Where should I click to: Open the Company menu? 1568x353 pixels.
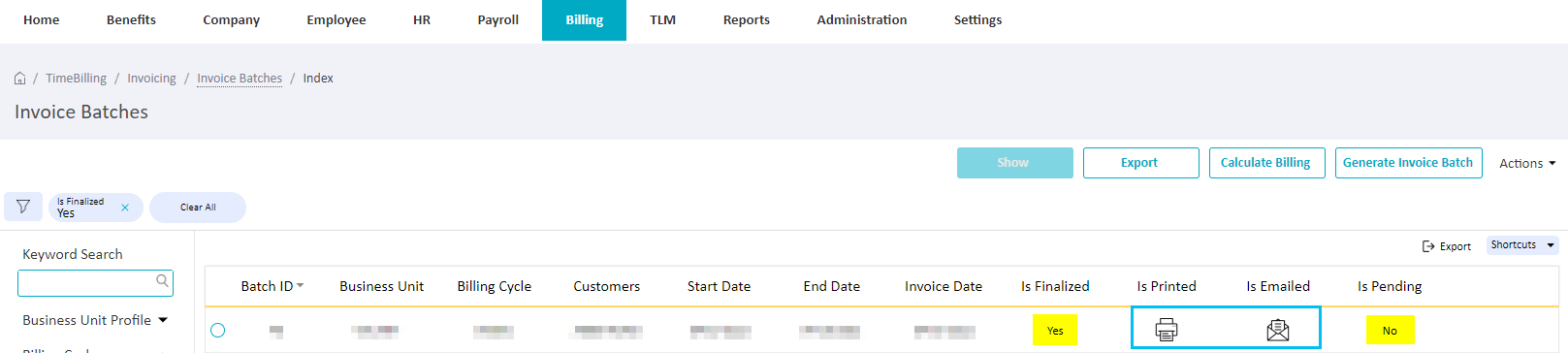[x=232, y=19]
